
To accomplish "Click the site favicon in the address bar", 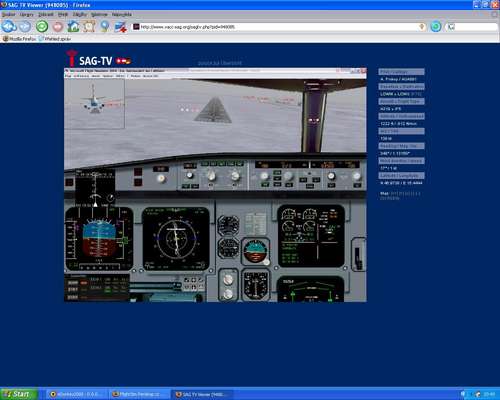I will click(x=136, y=27).
